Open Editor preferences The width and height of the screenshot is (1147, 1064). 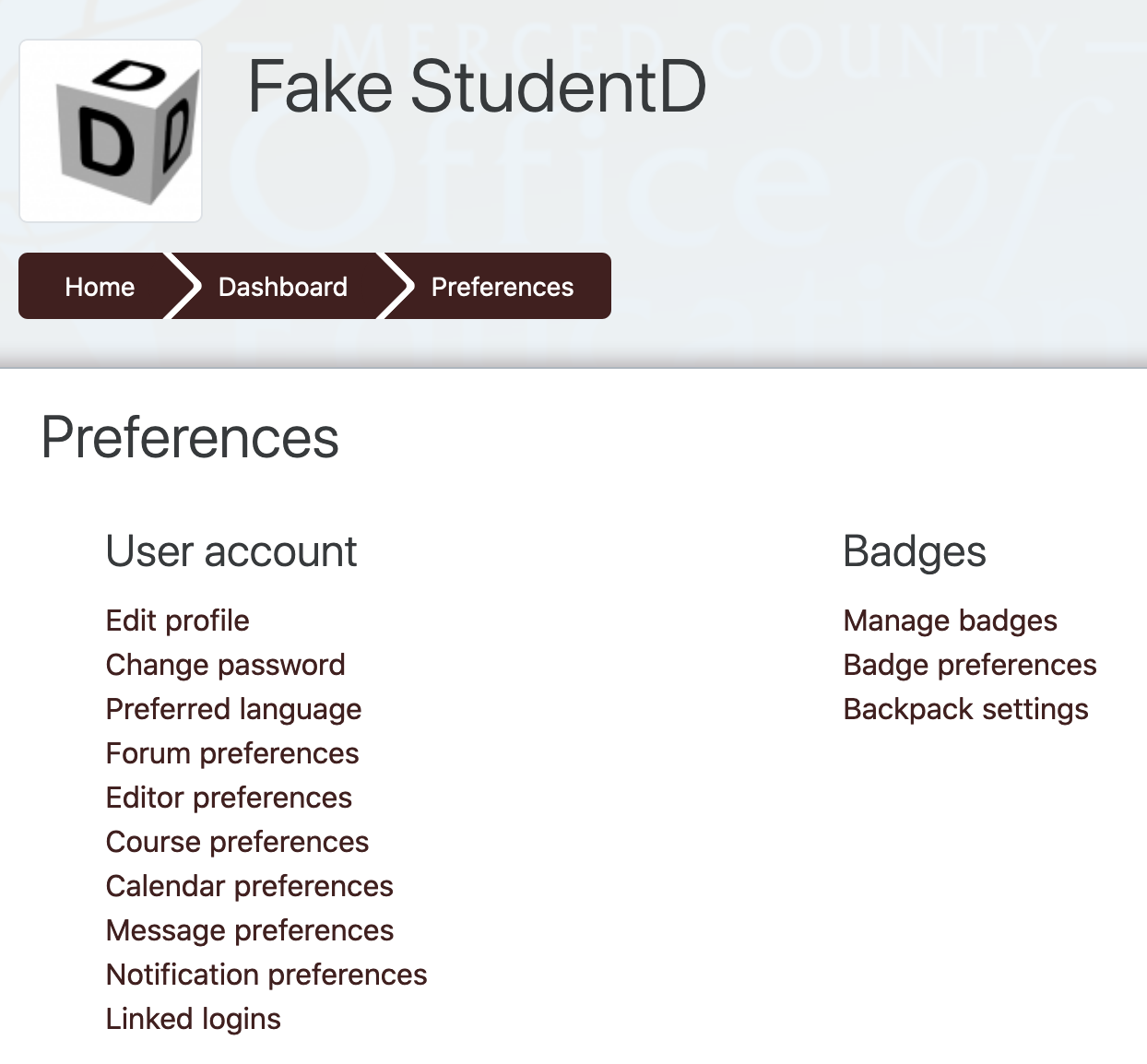tap(230, 798)
